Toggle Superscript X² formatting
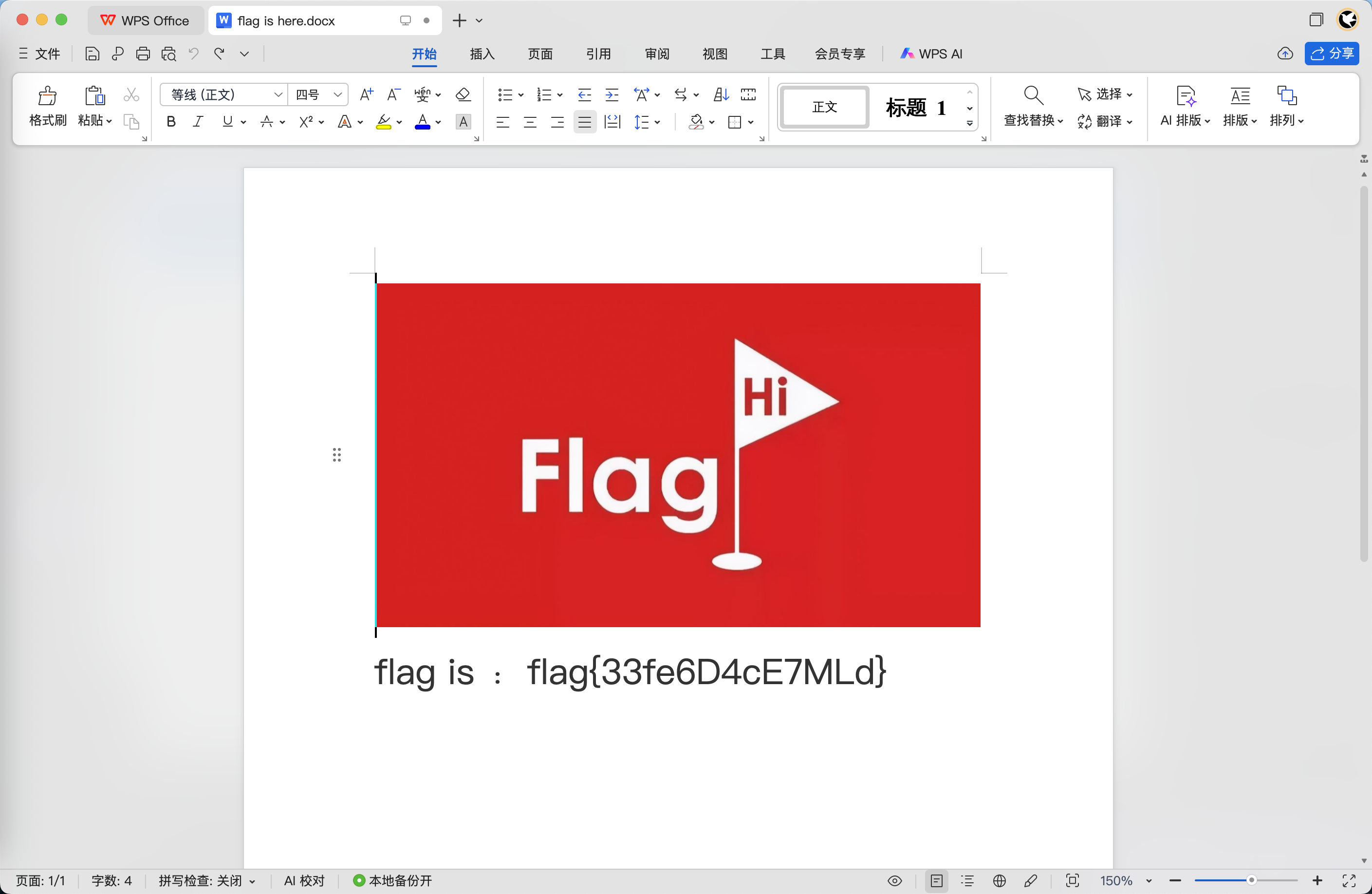 (x=306, y=122)
